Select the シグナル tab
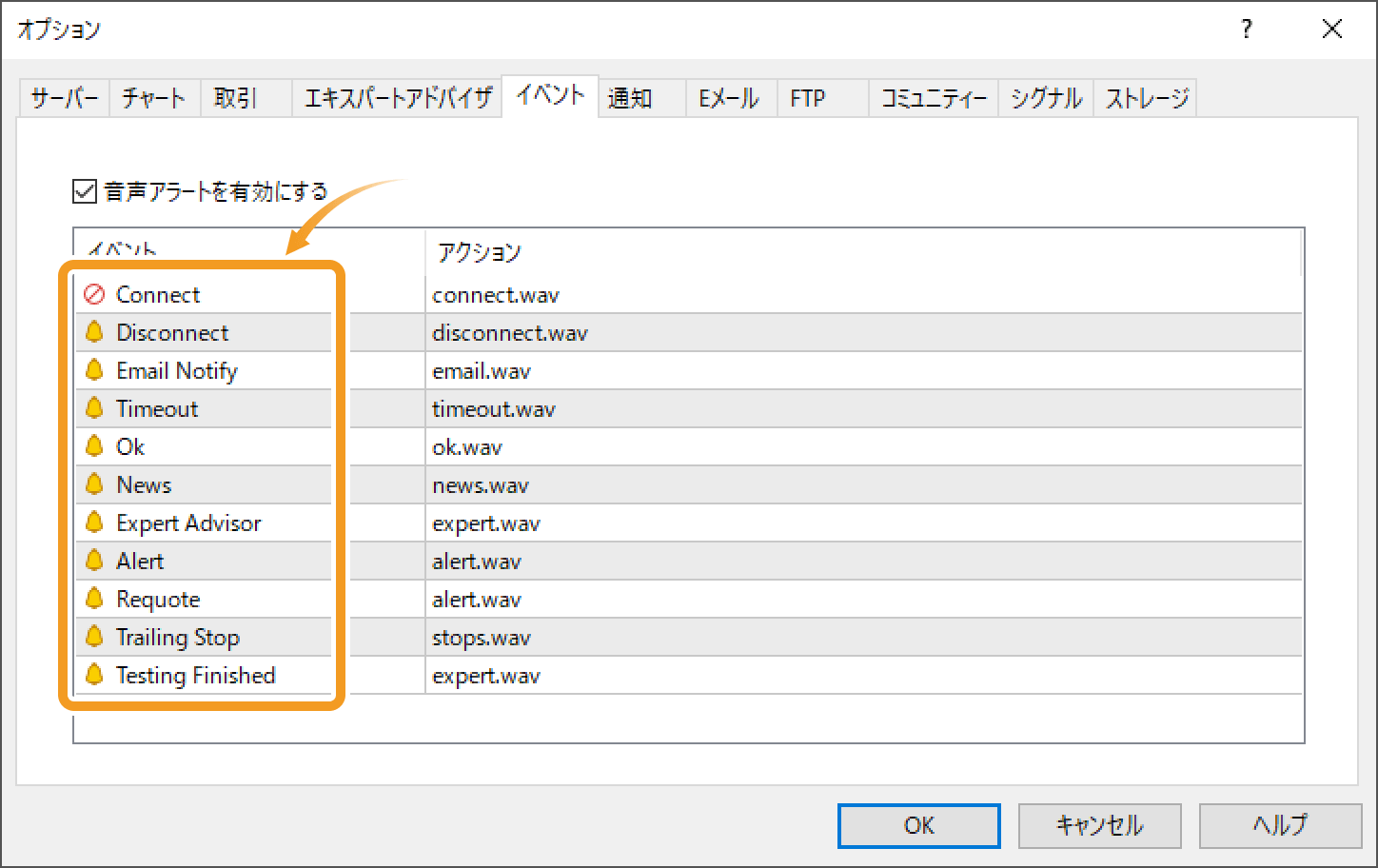Screen dimensions: 1378x868 [1045, 97]
